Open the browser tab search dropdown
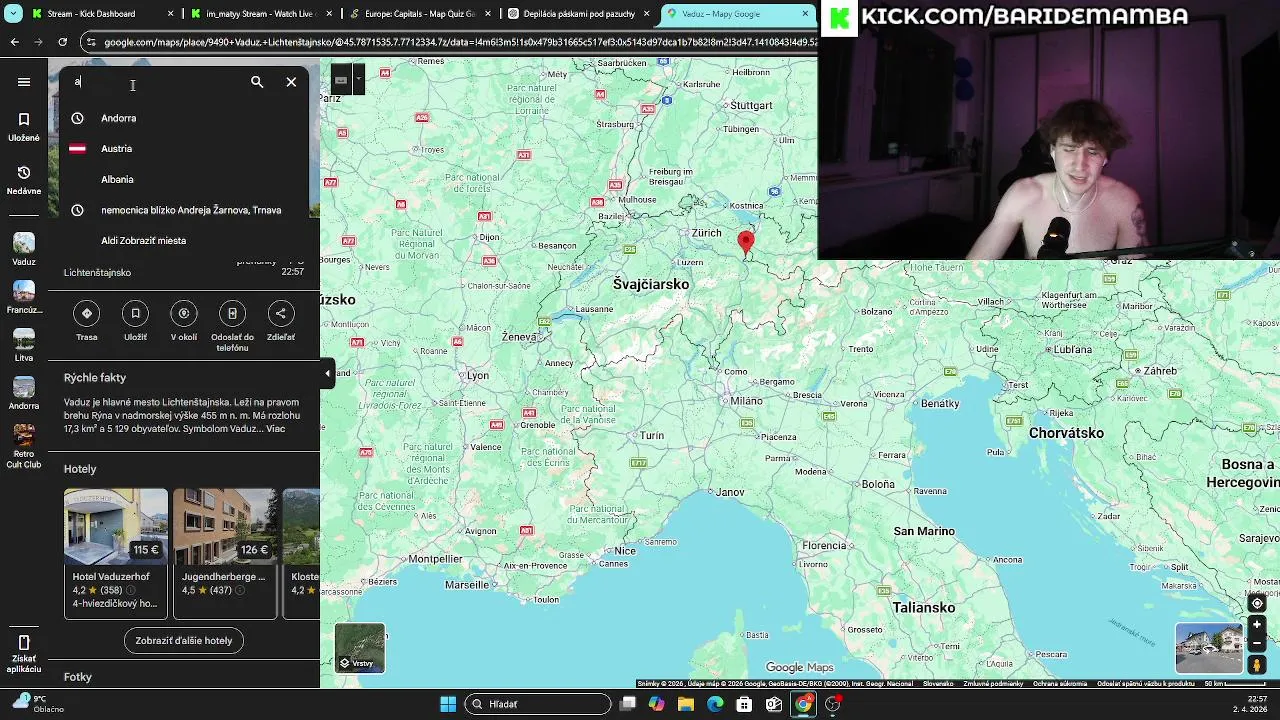Viewport: 1280px width, 720px height. click(12, 14)
